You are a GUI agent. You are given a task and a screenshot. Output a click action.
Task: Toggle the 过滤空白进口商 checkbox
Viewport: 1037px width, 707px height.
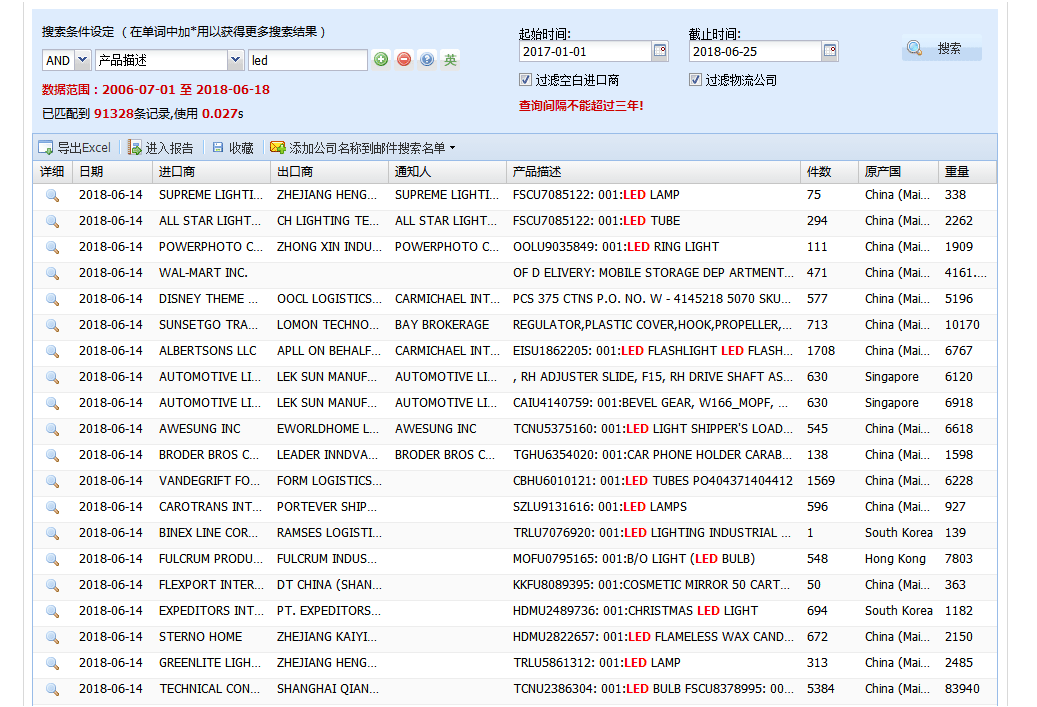[x=525, y=80]
